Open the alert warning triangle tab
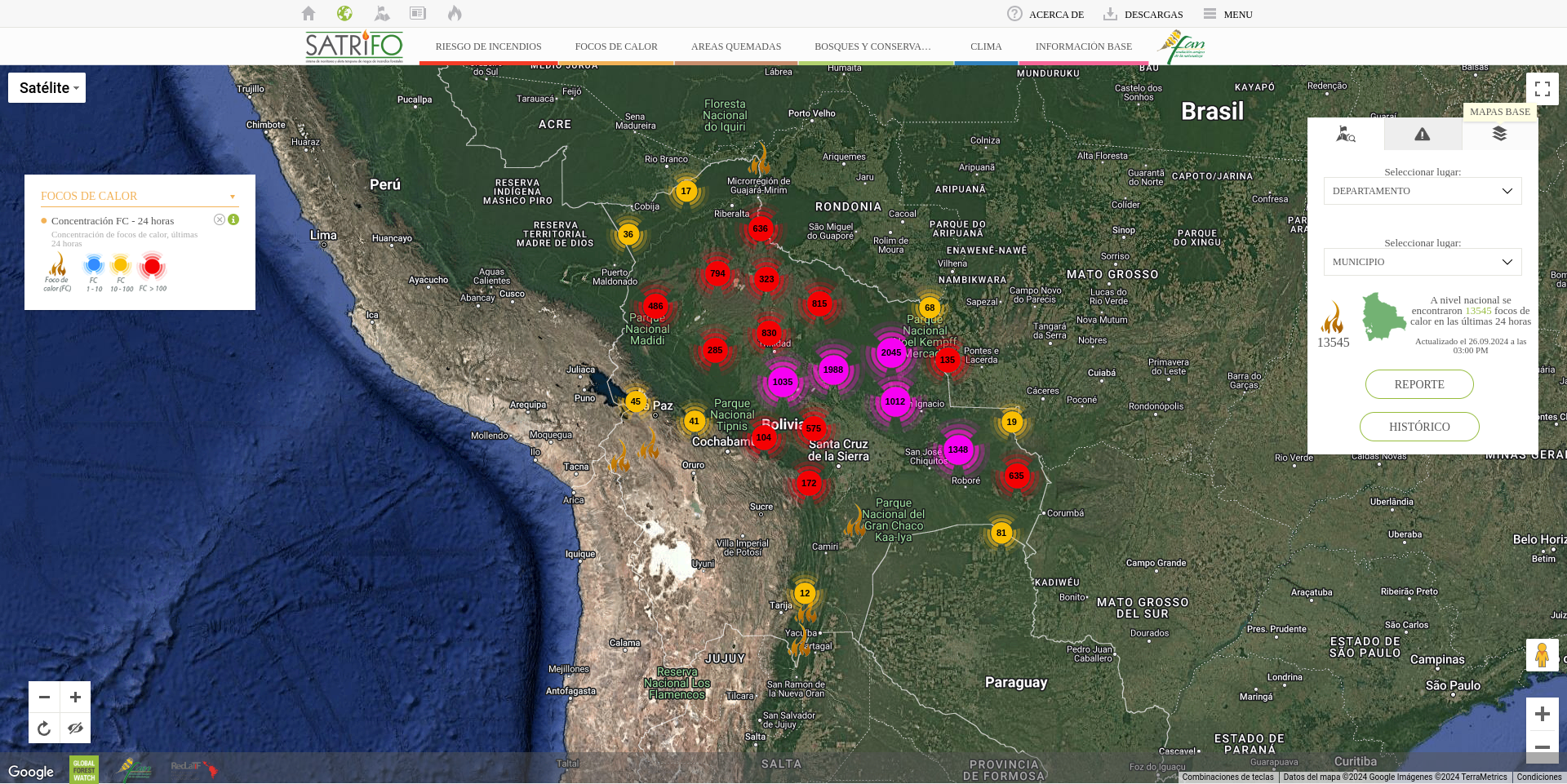 (1423, 134)
